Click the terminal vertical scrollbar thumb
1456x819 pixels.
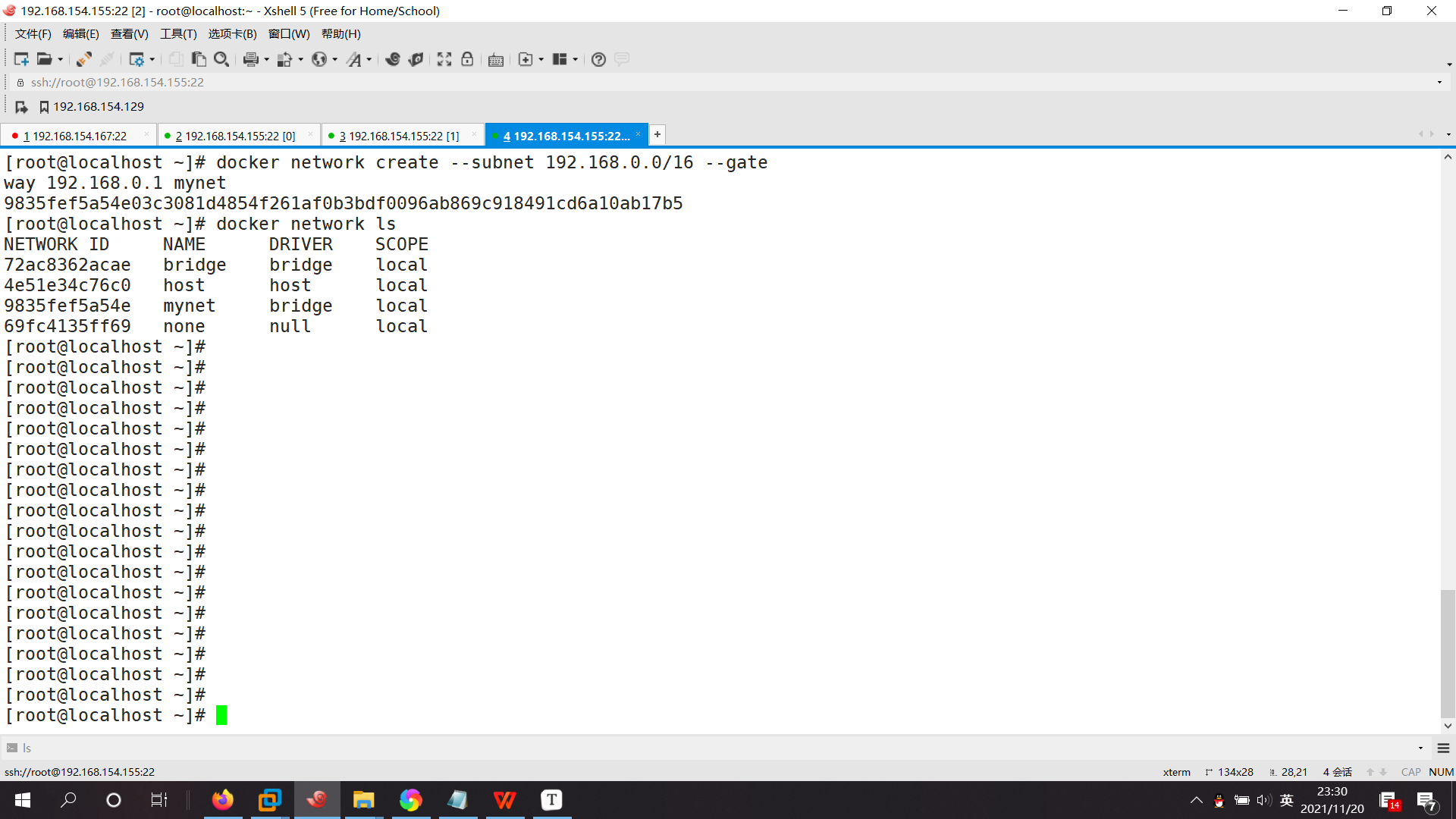pyautogui.click(x=1448, y=652)
